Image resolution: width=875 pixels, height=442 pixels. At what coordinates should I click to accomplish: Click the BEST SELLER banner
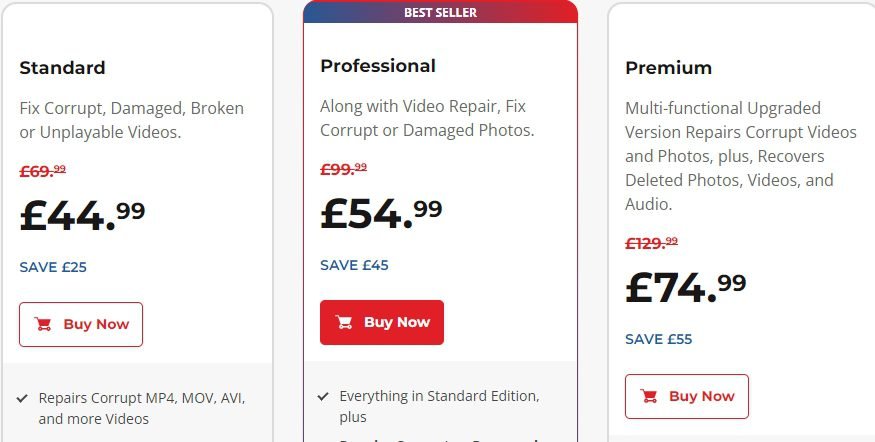(440, 12)
